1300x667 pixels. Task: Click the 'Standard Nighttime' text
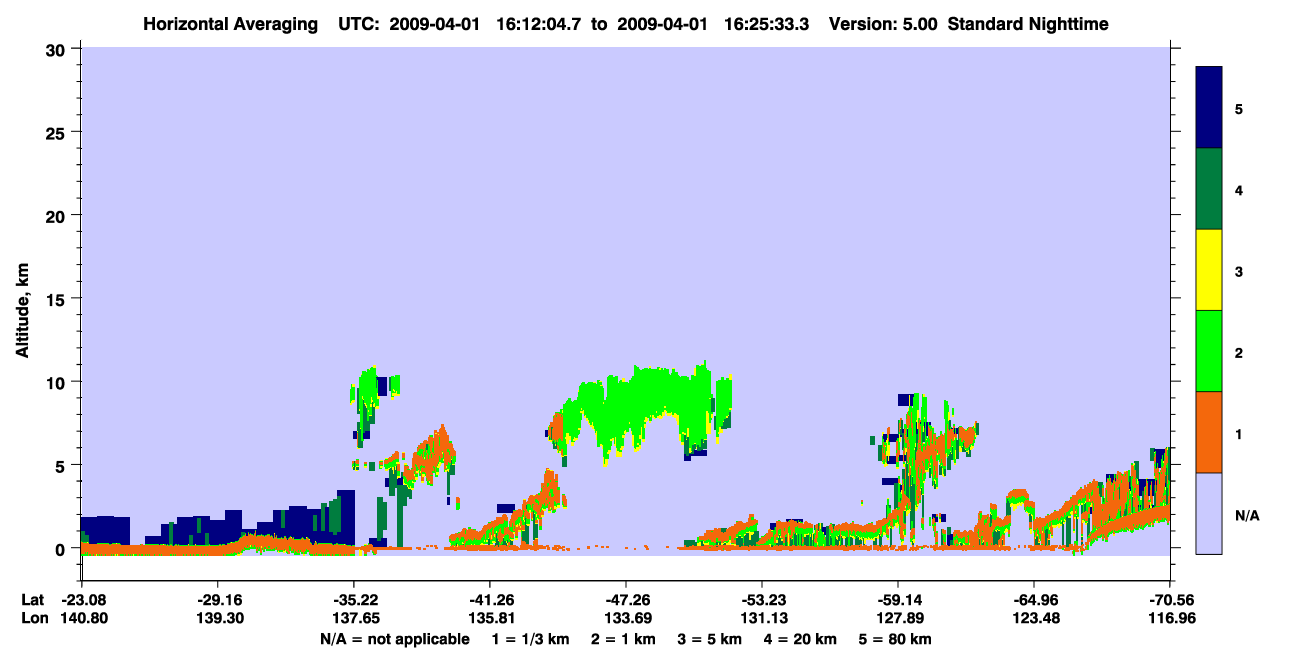pos(1028,23)
